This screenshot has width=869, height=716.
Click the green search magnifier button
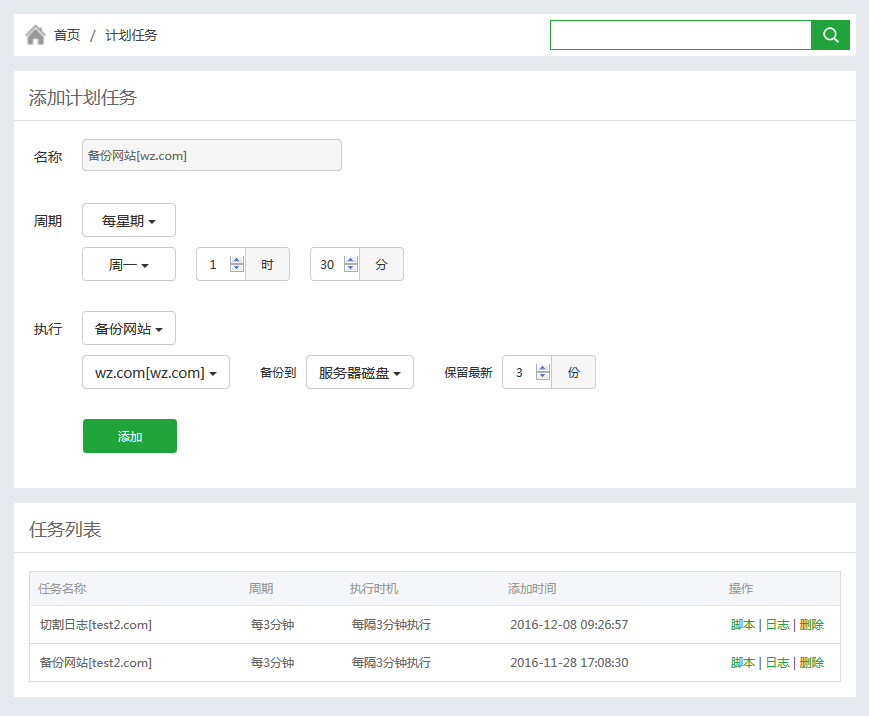coord(830,35)
